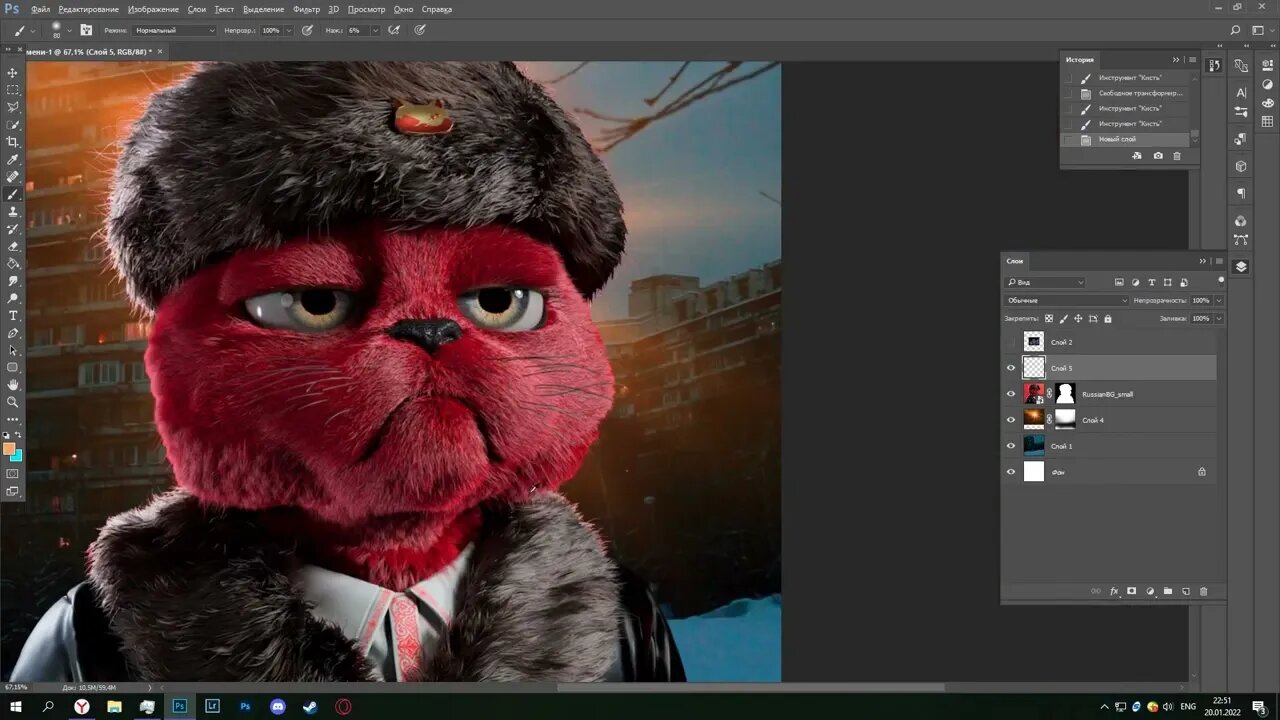Select the История panel tab
1280x720 pixels.
(1080, 60)
